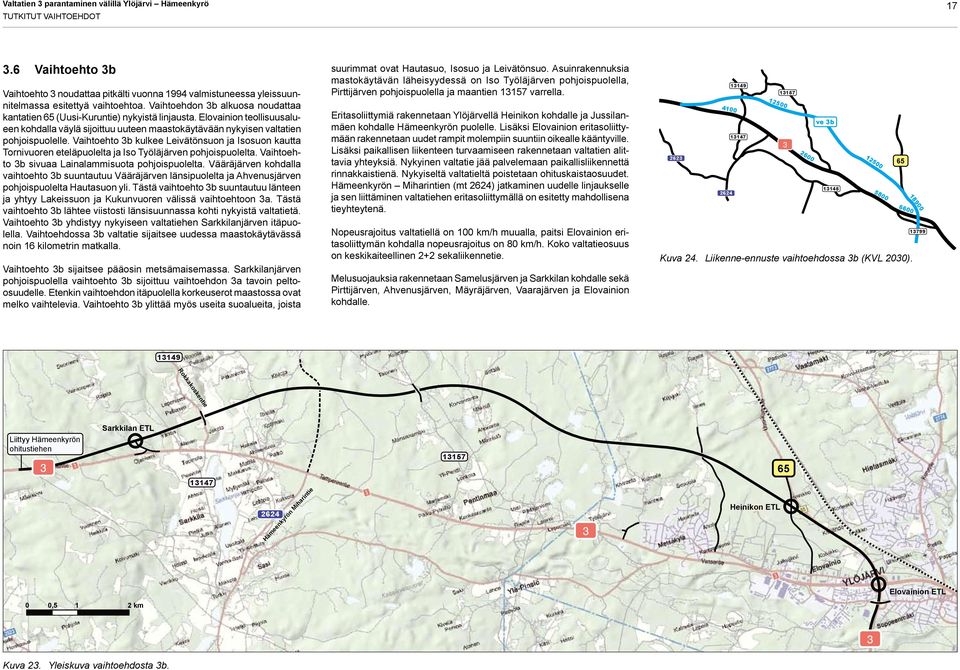Click the 've 3b' label on blue route
The height and width of the screenshot is (670, 960).
[x=825, y=122]
